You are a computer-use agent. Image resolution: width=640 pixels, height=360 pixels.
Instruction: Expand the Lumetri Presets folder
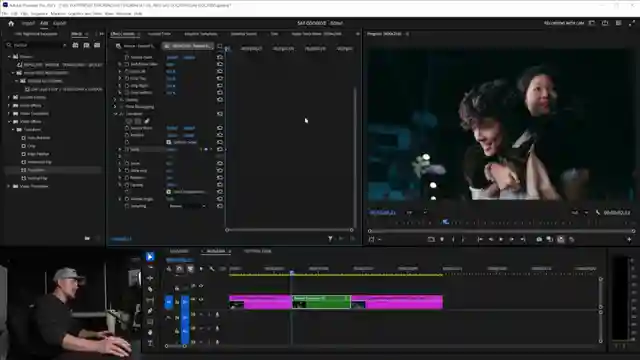pyautogui.click(x=9, y=98)
